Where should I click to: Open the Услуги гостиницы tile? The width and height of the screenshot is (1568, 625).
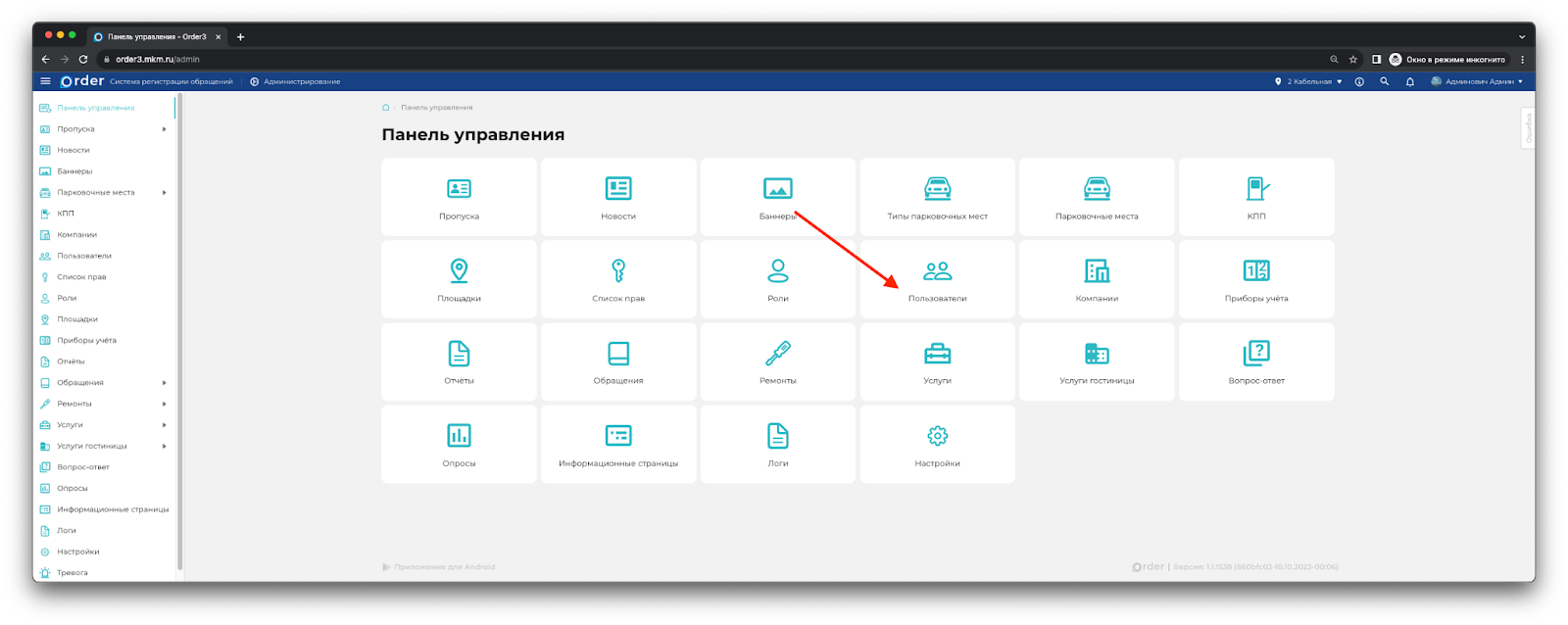[x=1097, y=361]
